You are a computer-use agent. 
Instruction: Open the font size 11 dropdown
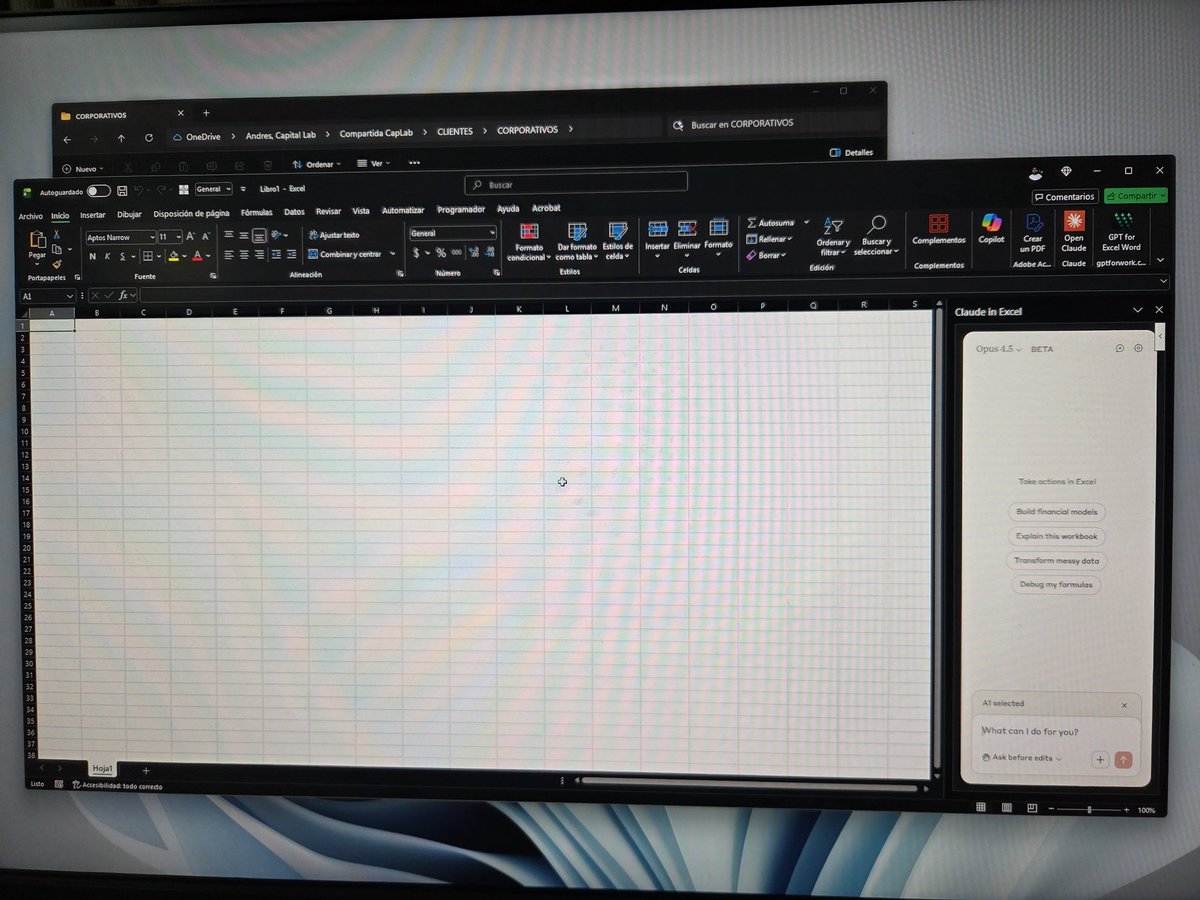click(178, 237)
